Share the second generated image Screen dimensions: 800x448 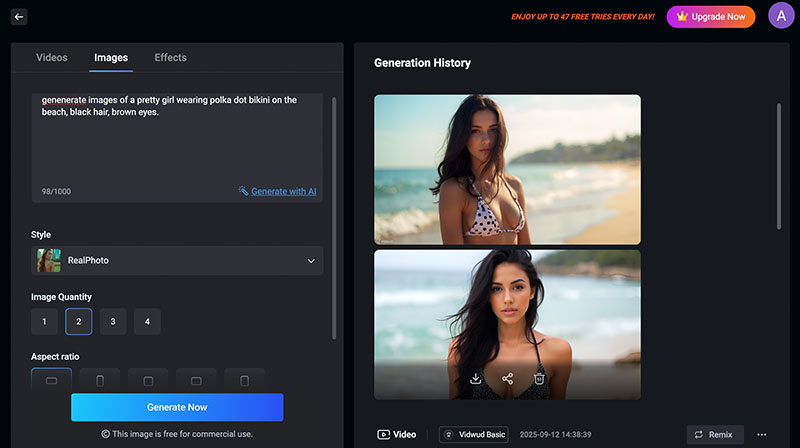point(507,379)
